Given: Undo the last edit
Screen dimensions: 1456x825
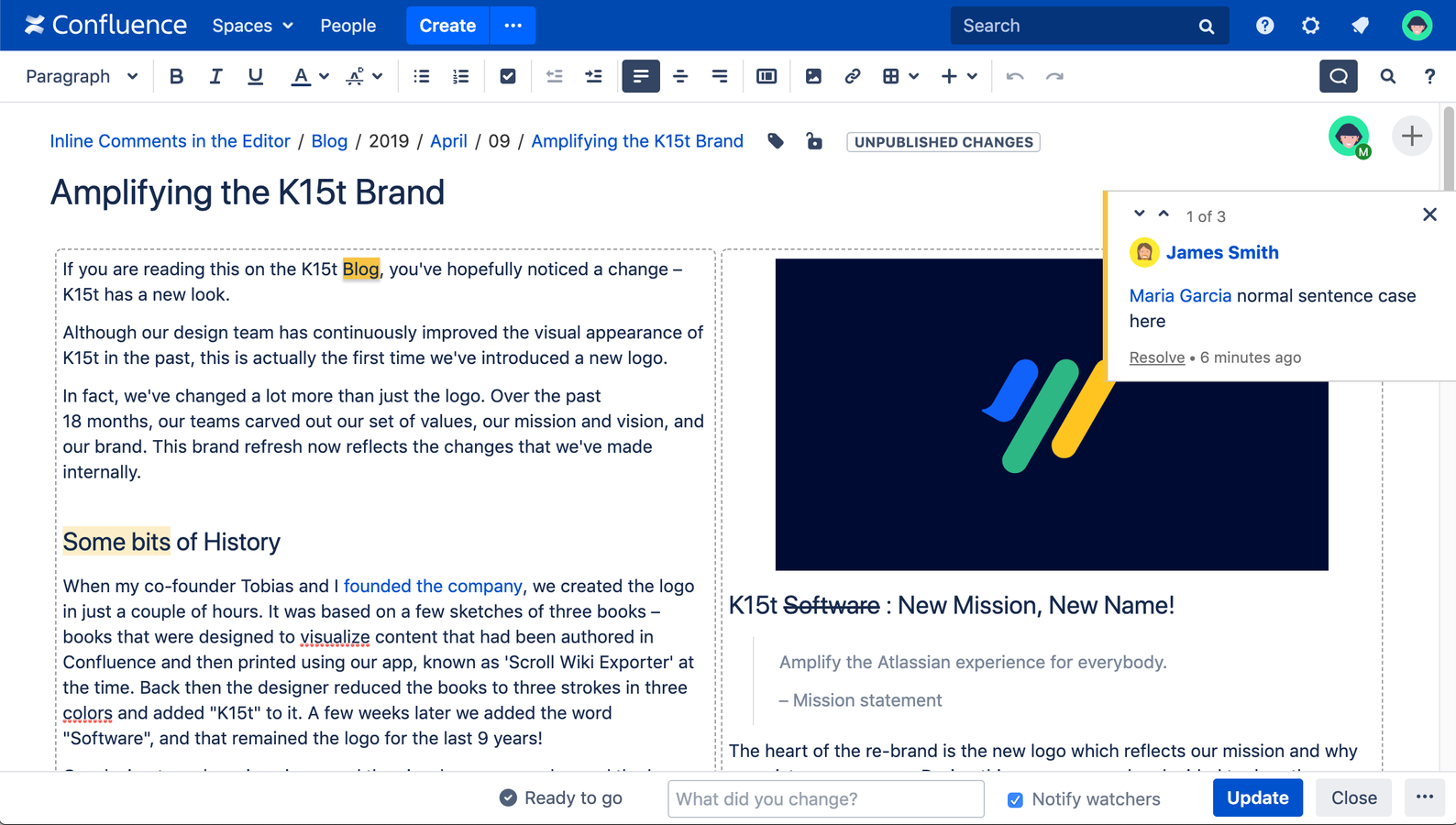Looking at the screenshot, I should pyautogui.click(x=1015, y=76).
